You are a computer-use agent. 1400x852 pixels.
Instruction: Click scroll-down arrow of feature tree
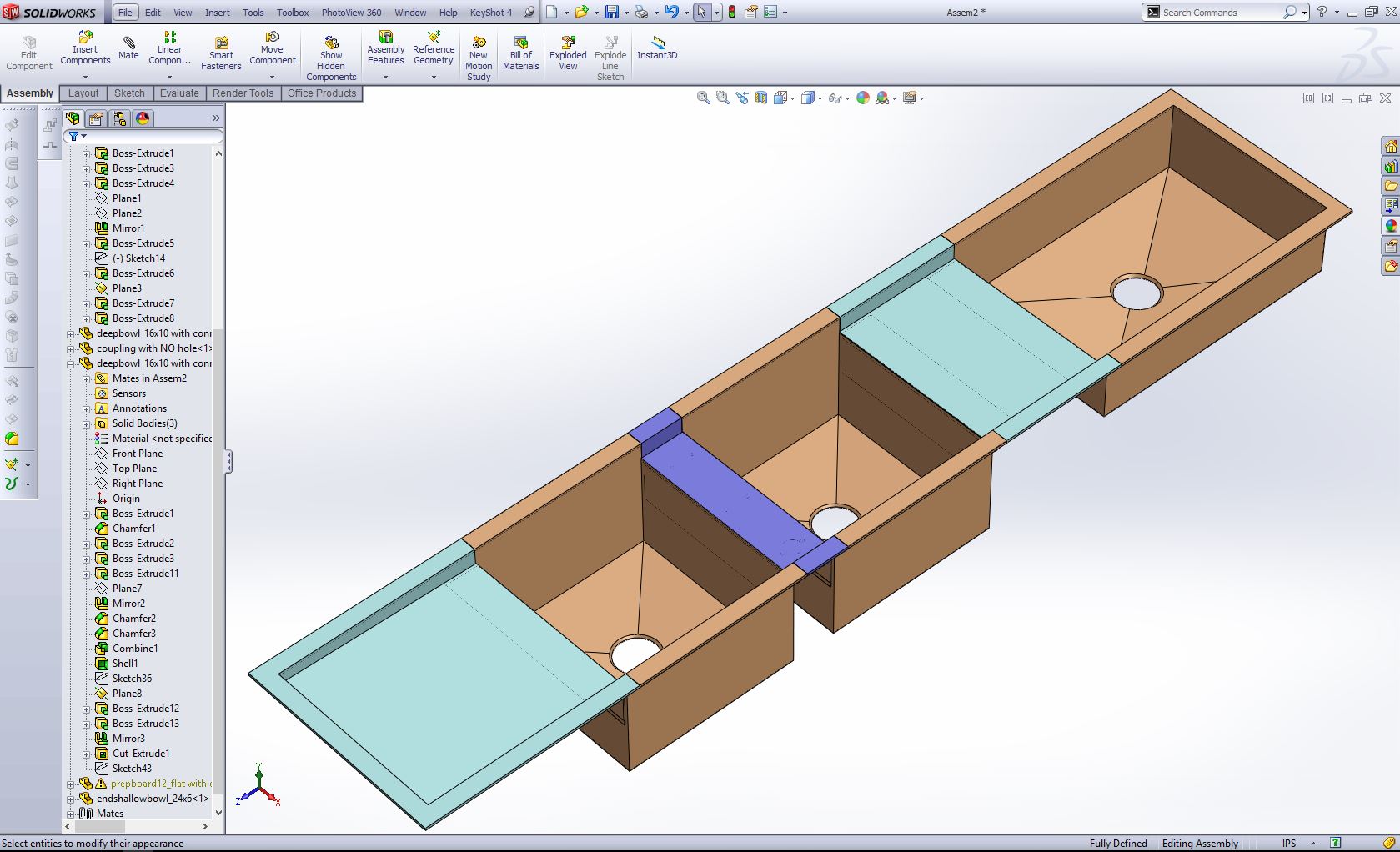218,813
